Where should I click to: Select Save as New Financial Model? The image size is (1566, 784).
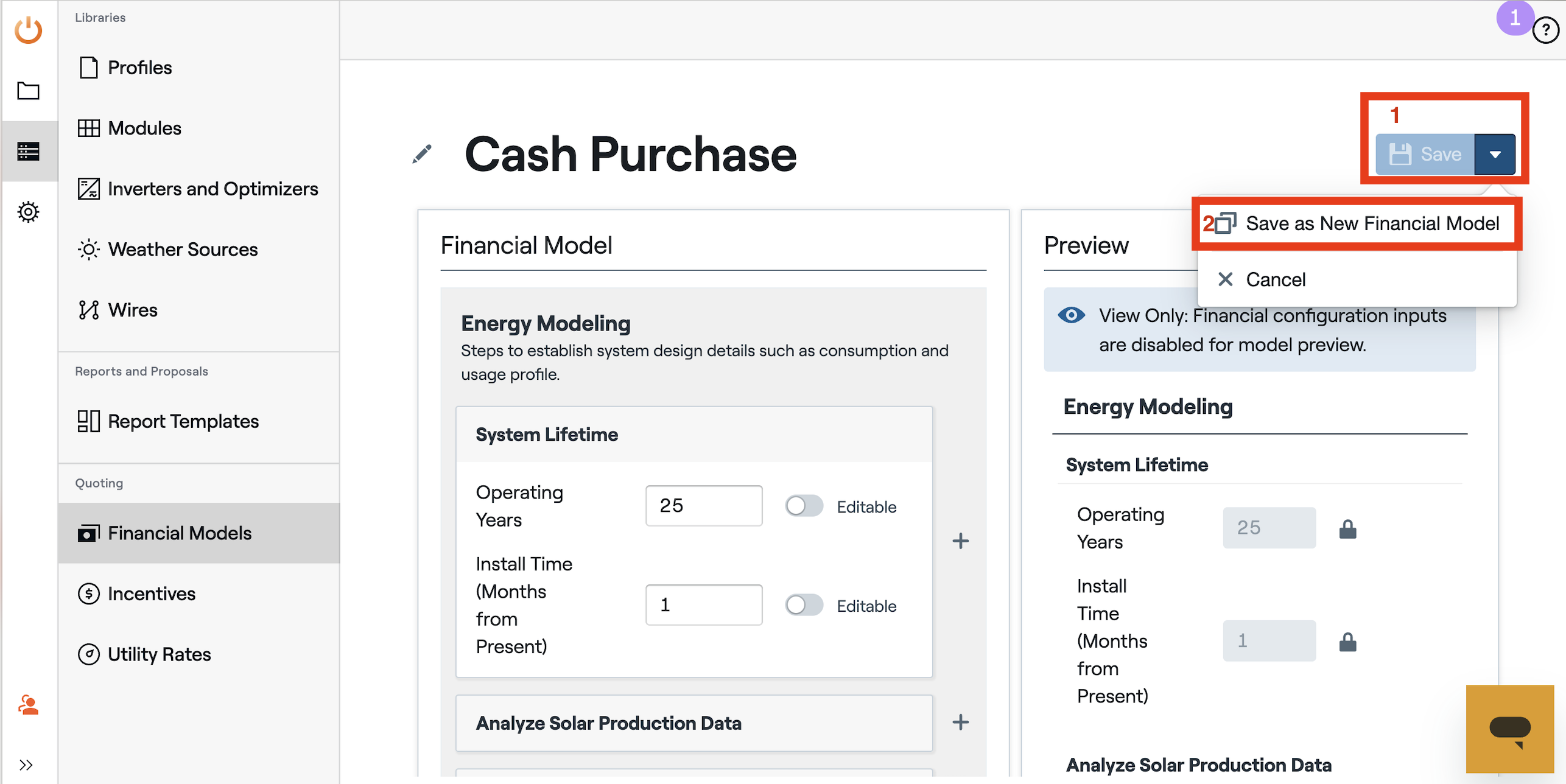pyautogui.click(x=1371, y=223)
